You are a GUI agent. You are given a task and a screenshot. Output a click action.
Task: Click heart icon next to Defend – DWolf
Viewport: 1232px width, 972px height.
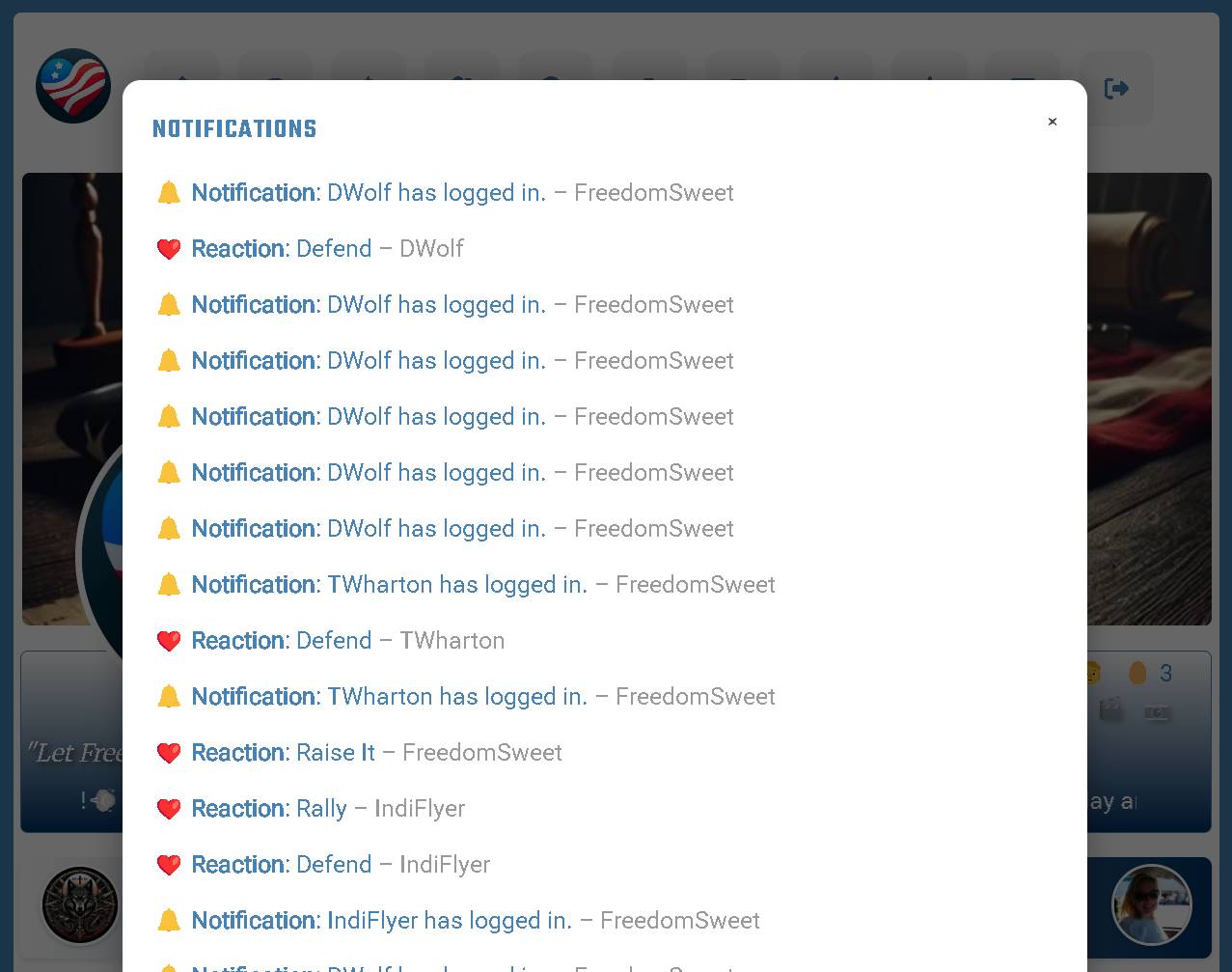169,249
